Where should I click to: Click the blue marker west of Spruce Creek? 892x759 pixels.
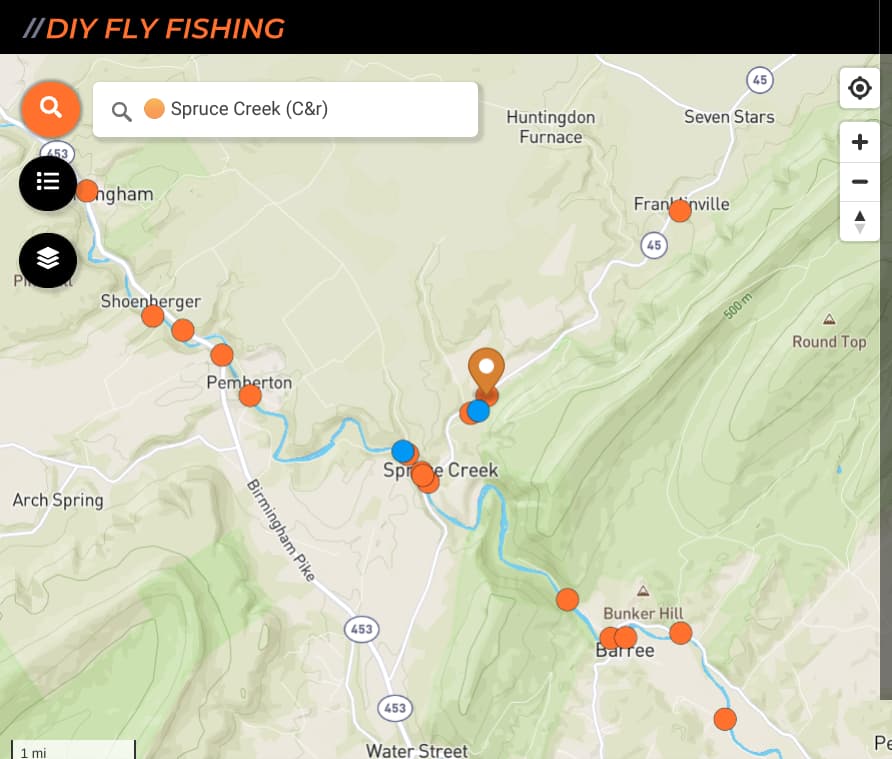[403, 451]
